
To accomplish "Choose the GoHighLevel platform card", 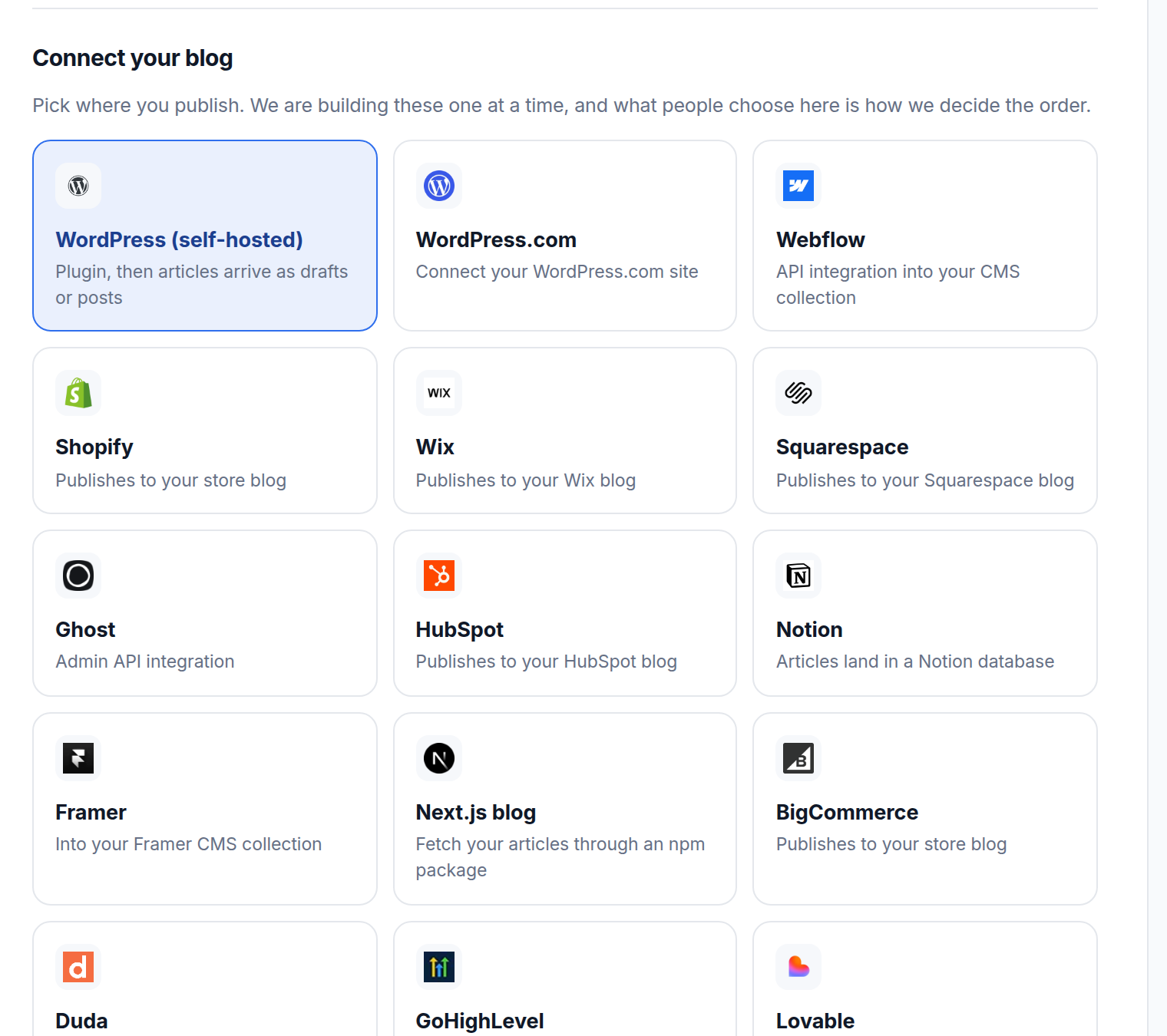I will coord(565,979).
